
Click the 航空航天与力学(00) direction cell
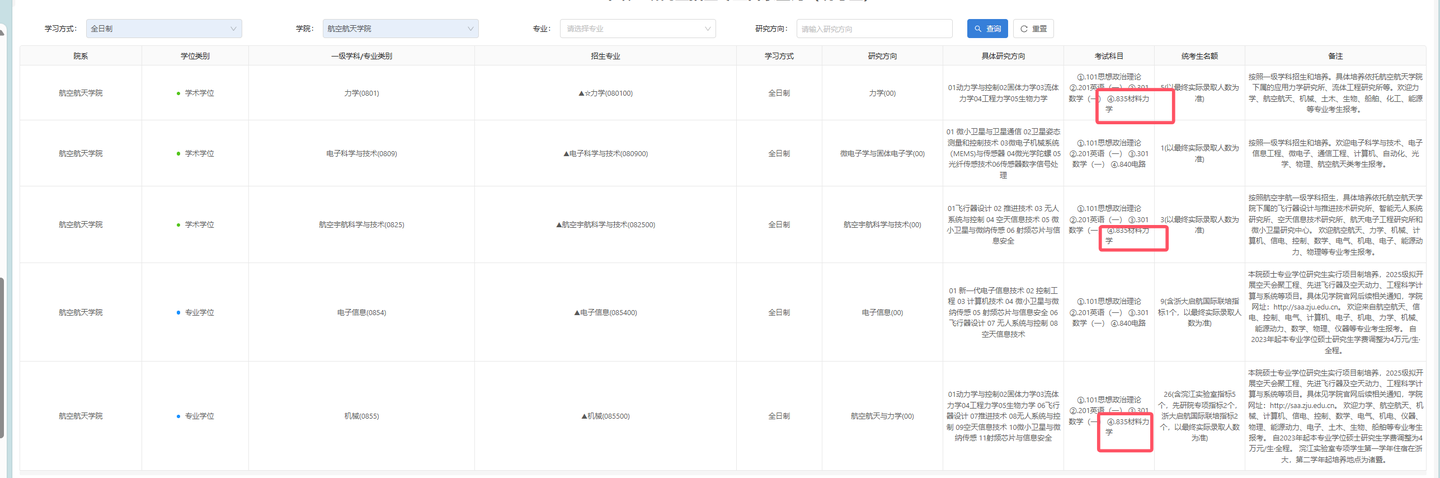882,416
